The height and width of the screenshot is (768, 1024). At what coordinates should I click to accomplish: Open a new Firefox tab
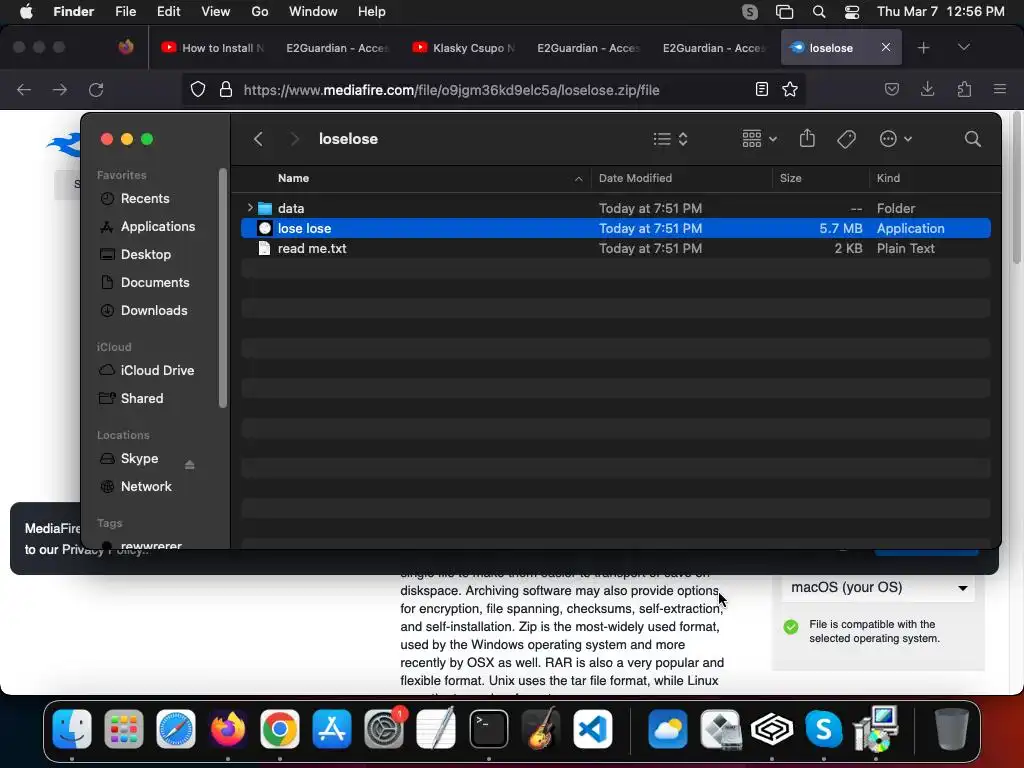pyautogui.click(x=923, y=48)
